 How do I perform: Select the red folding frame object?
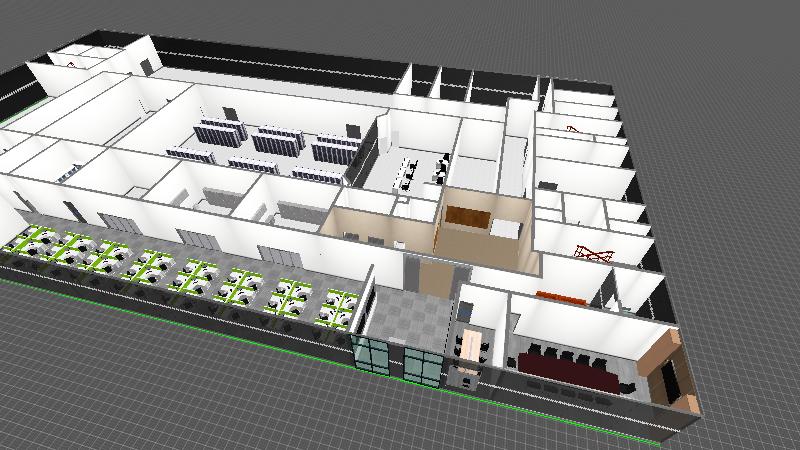592,252
